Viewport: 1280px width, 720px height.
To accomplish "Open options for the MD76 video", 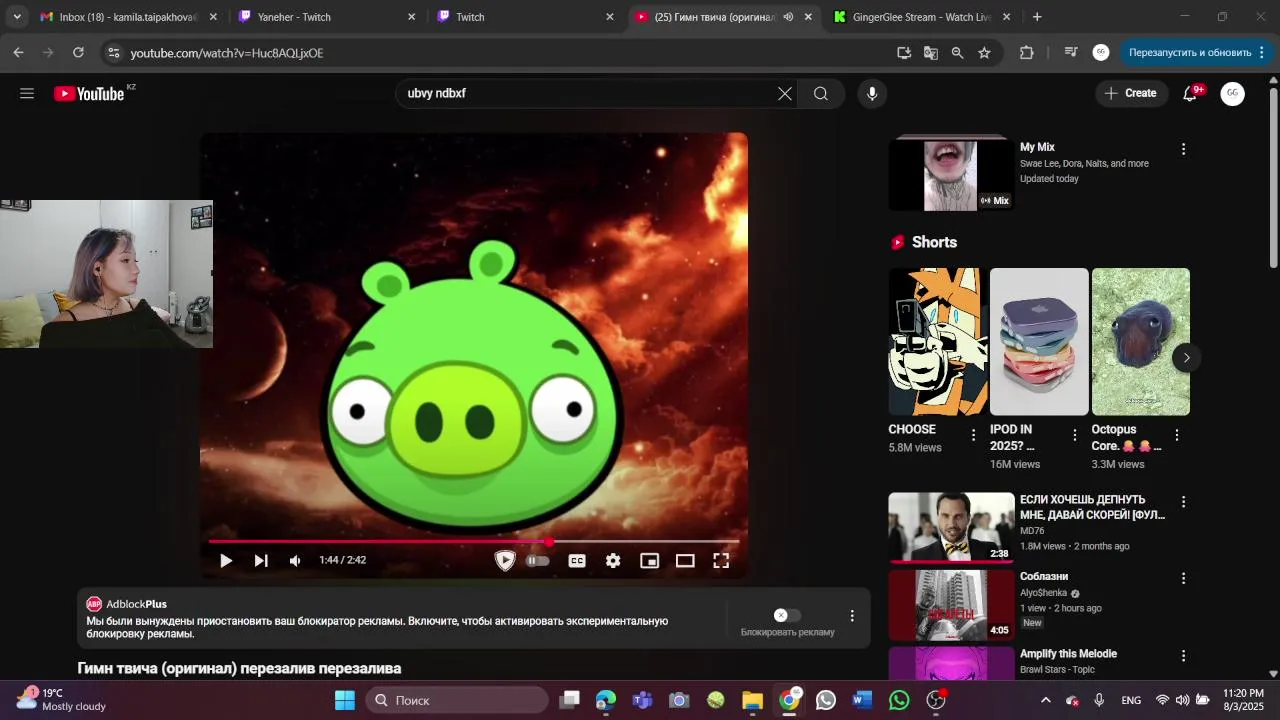I will tap(1184, 502).
